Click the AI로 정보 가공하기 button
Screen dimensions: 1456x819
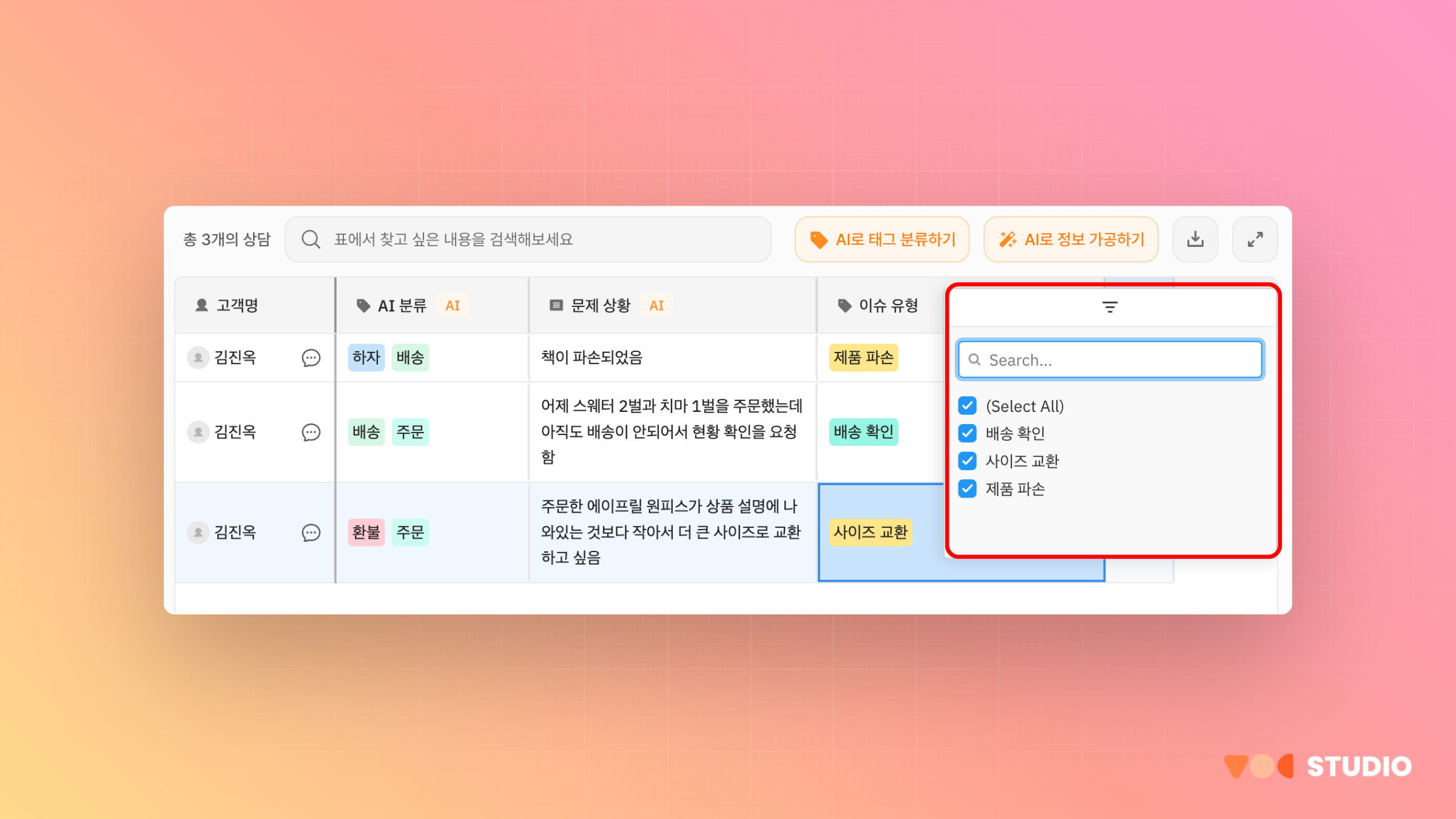click(1071, 239)
